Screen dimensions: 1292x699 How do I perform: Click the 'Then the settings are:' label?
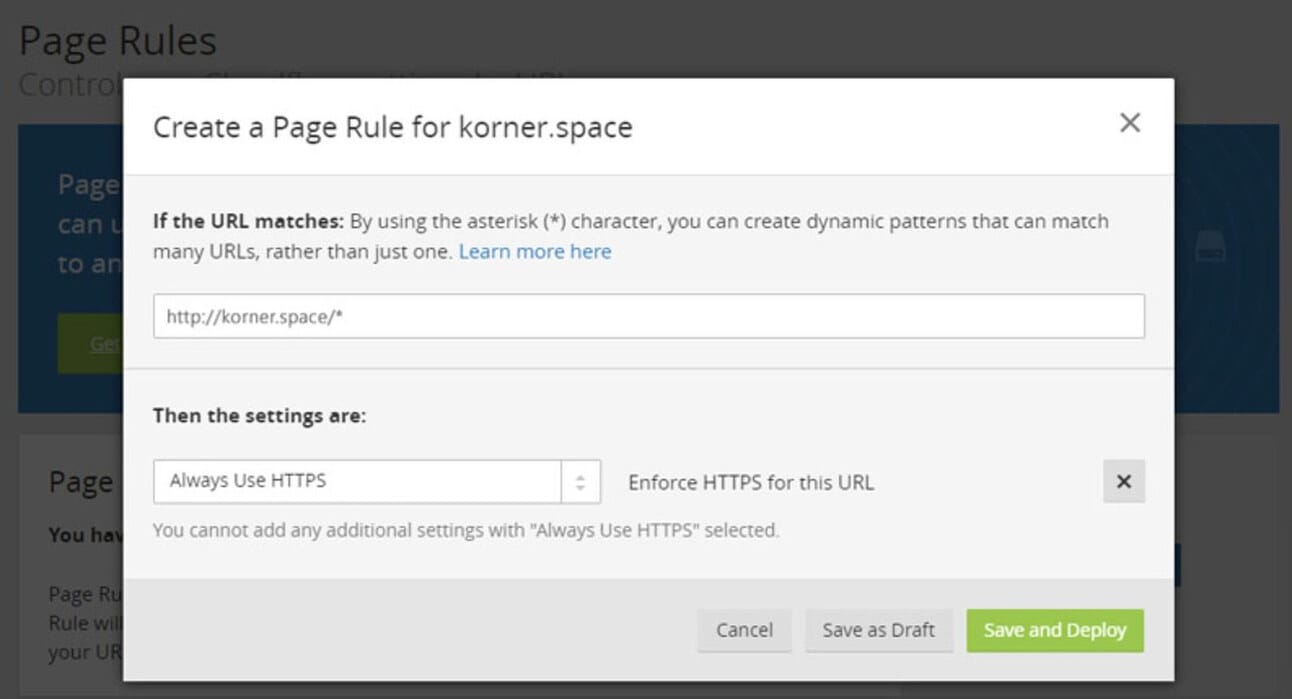(x=259, y=415)
